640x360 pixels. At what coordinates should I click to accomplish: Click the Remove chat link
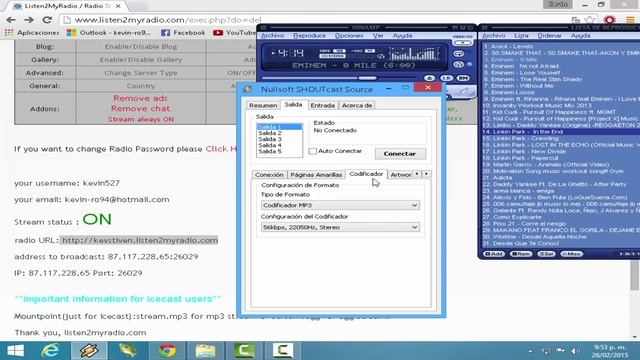(x=140, y=109)
